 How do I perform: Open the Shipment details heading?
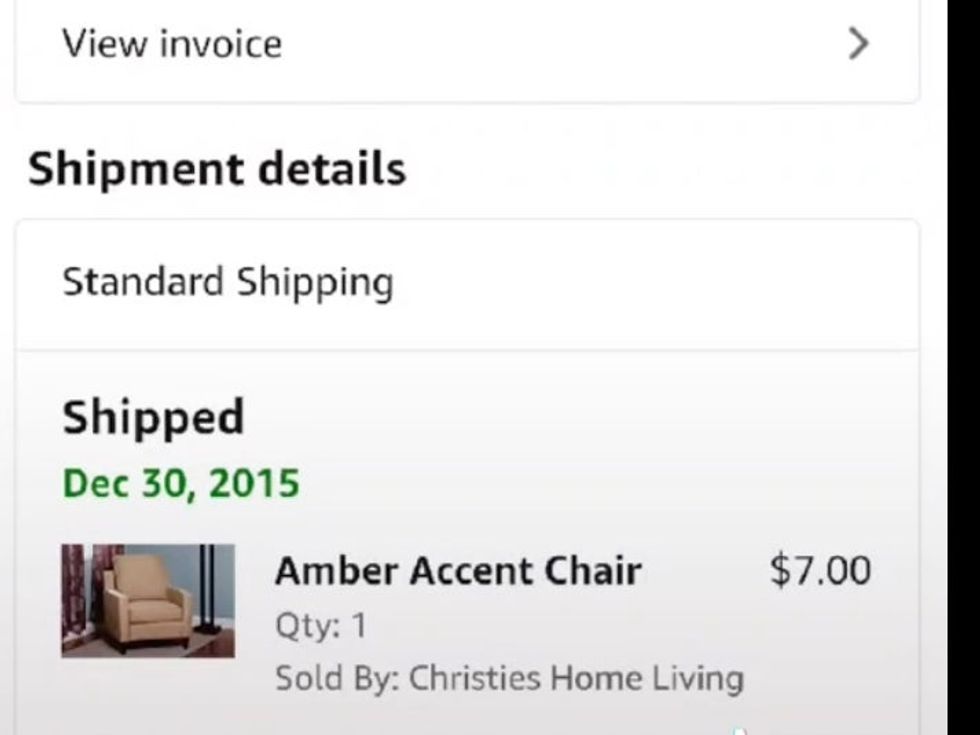pyautogui.click(x=216, y=168)
